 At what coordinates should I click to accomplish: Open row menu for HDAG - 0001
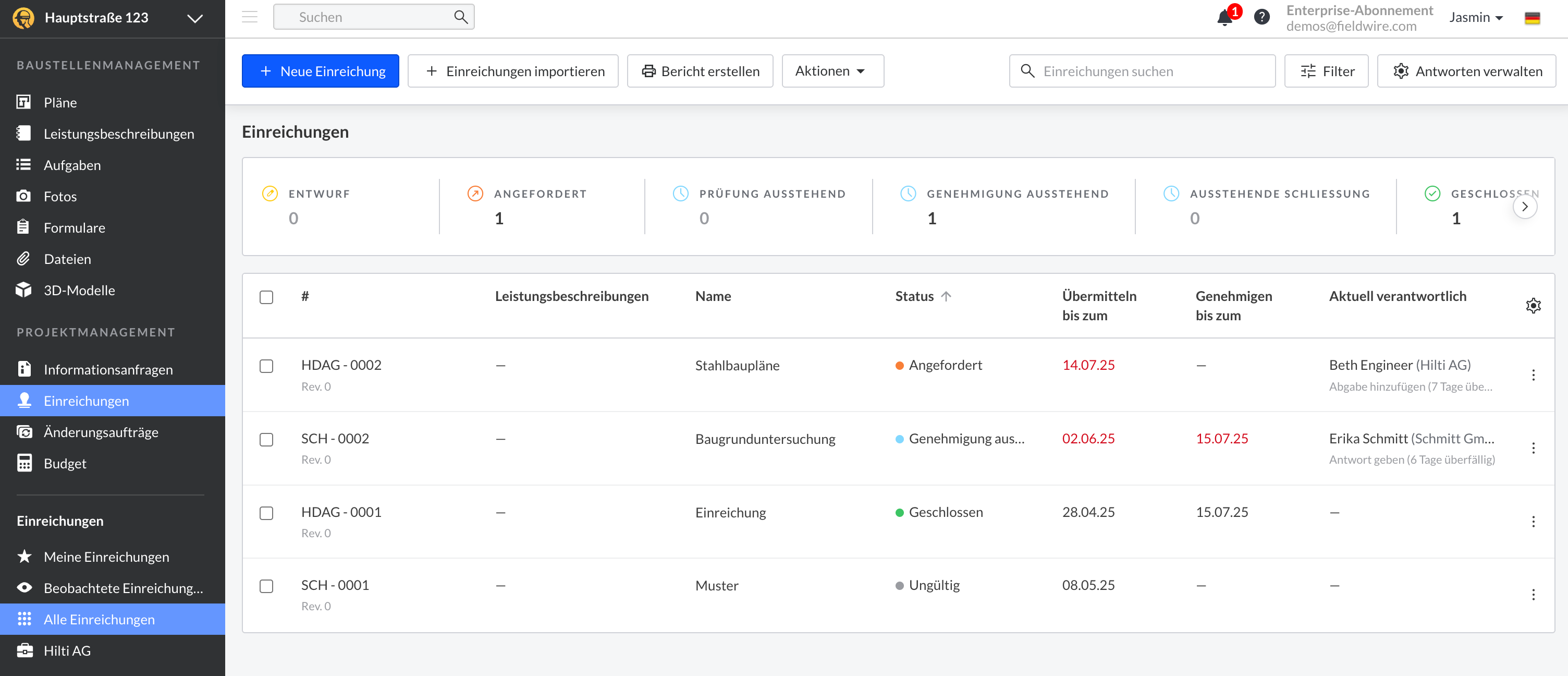(1533, 521)
